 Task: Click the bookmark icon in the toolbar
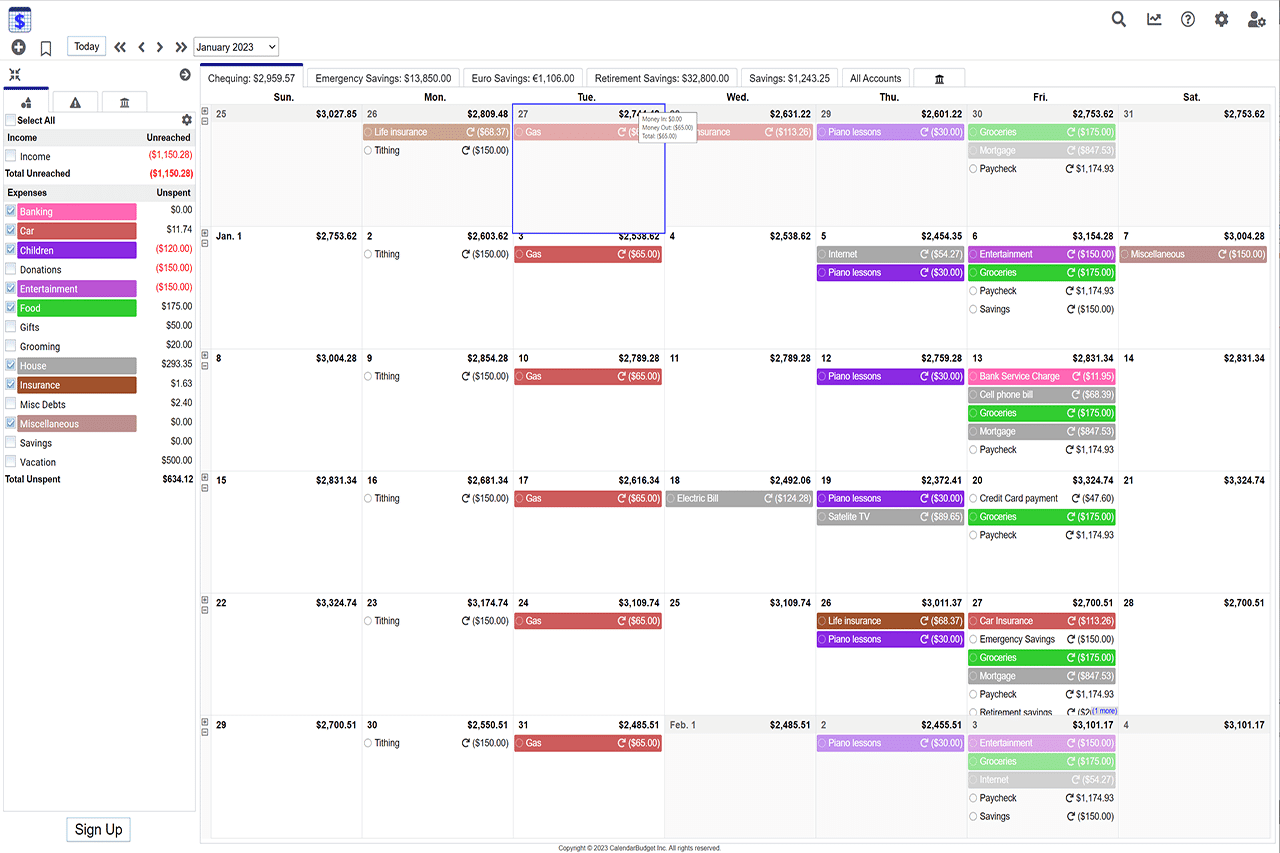pyautogui.click(x=46, y=48)
